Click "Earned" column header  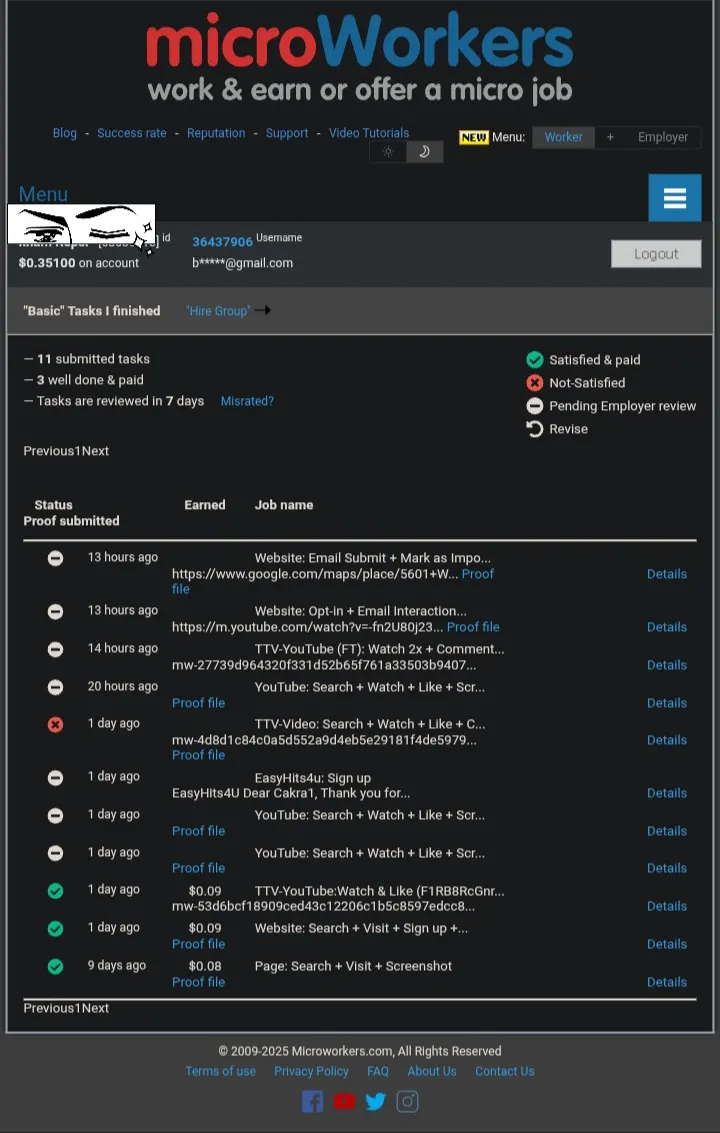[205, 505]
